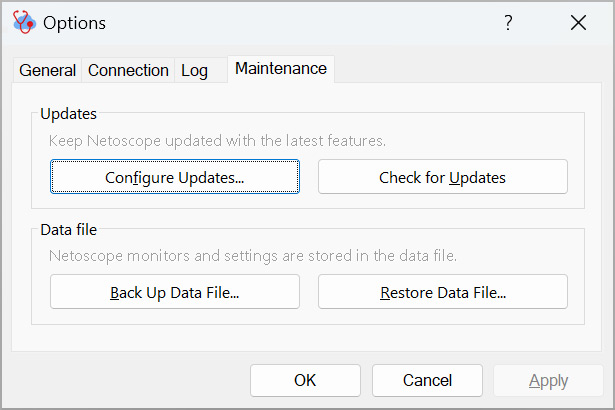Click Check for Updates button
615x410 pixels.
[443, 177]
